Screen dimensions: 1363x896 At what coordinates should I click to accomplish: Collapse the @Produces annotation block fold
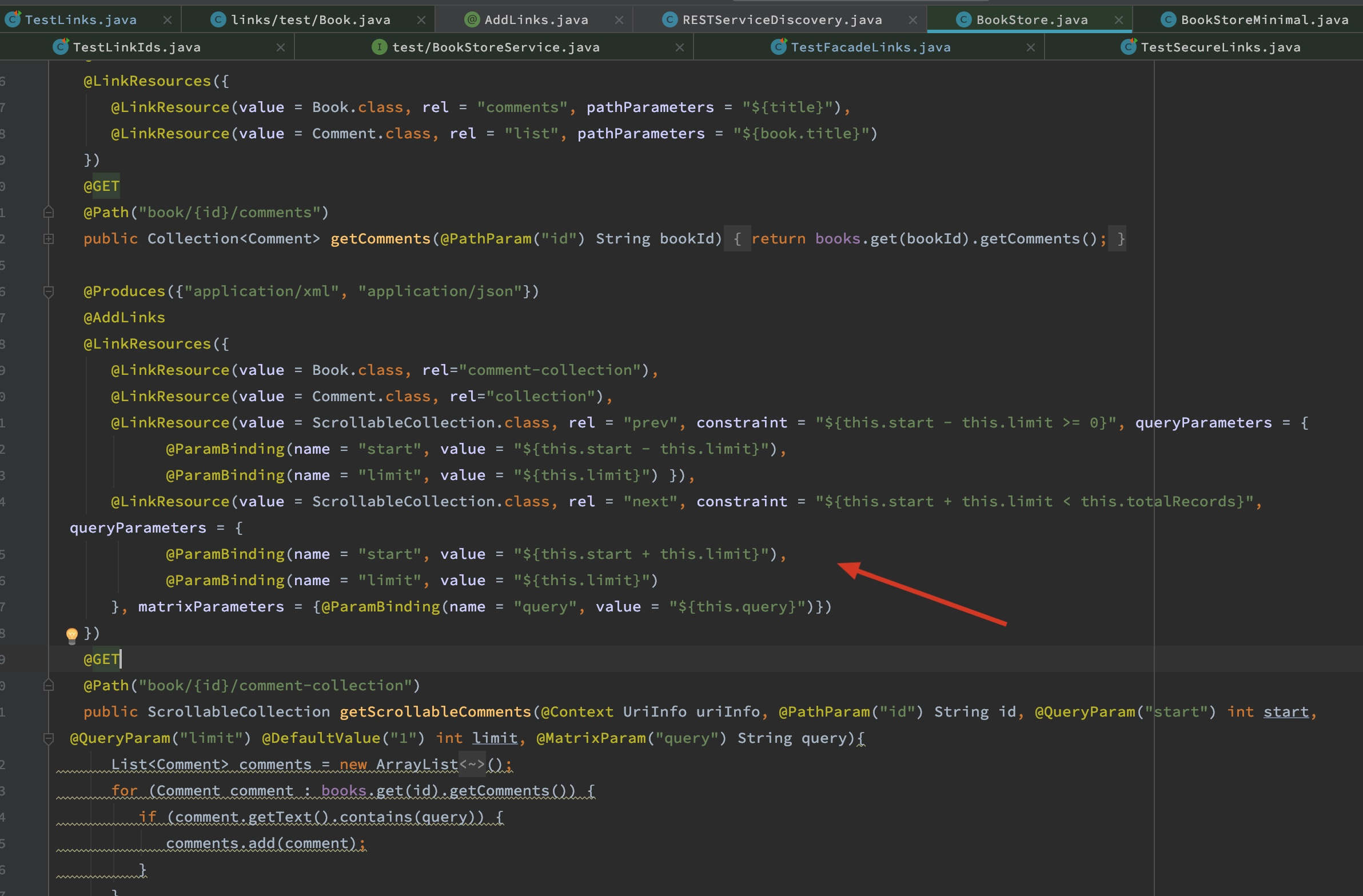[x=49, y=291]
